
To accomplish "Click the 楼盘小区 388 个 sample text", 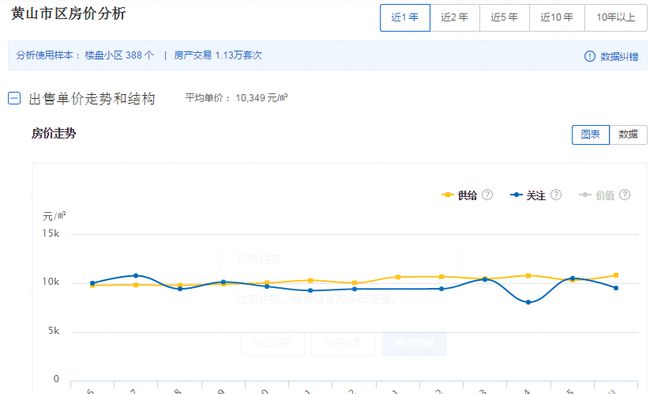I will tap(119, 55).
